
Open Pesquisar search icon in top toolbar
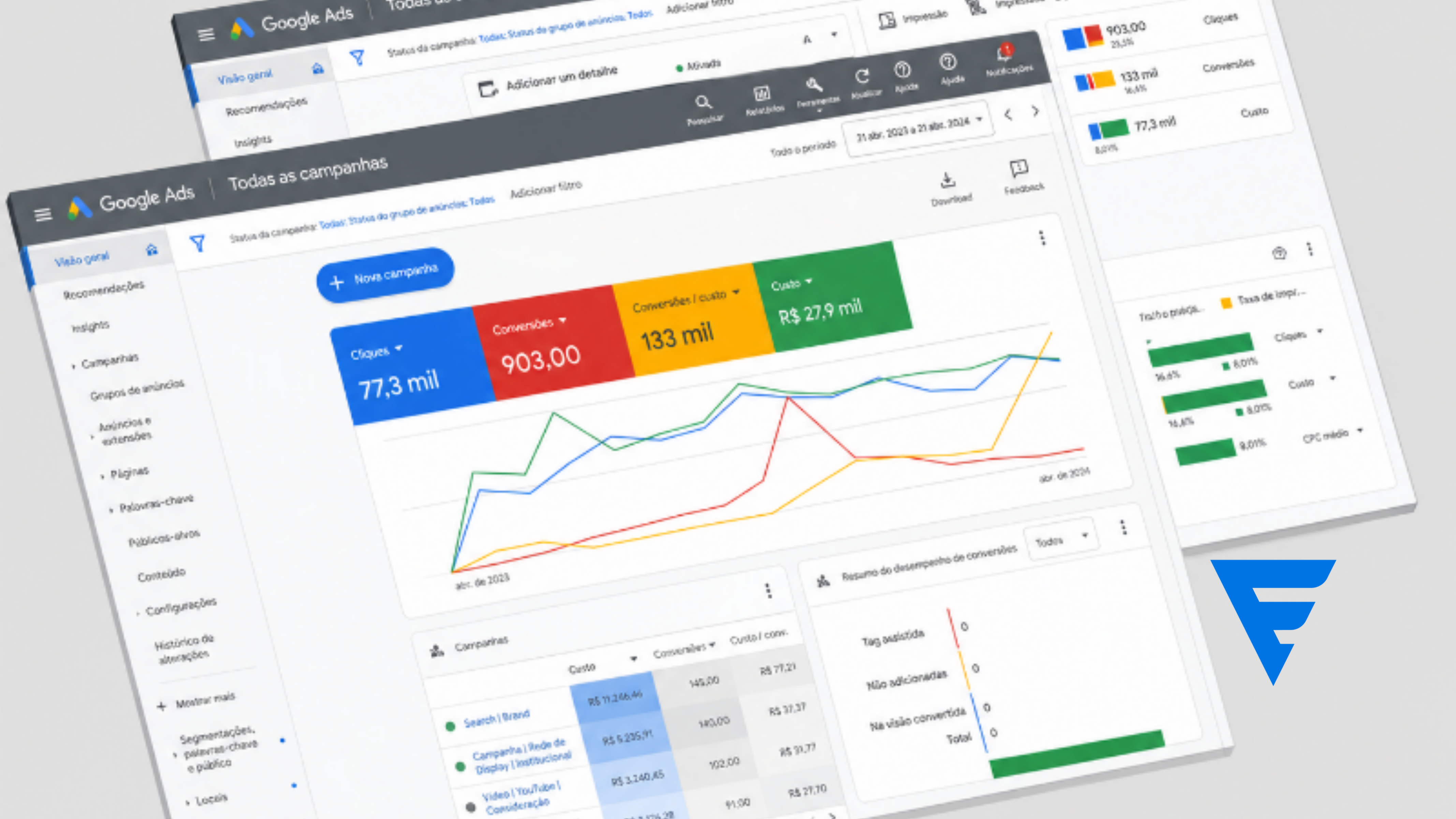point(703,103)
